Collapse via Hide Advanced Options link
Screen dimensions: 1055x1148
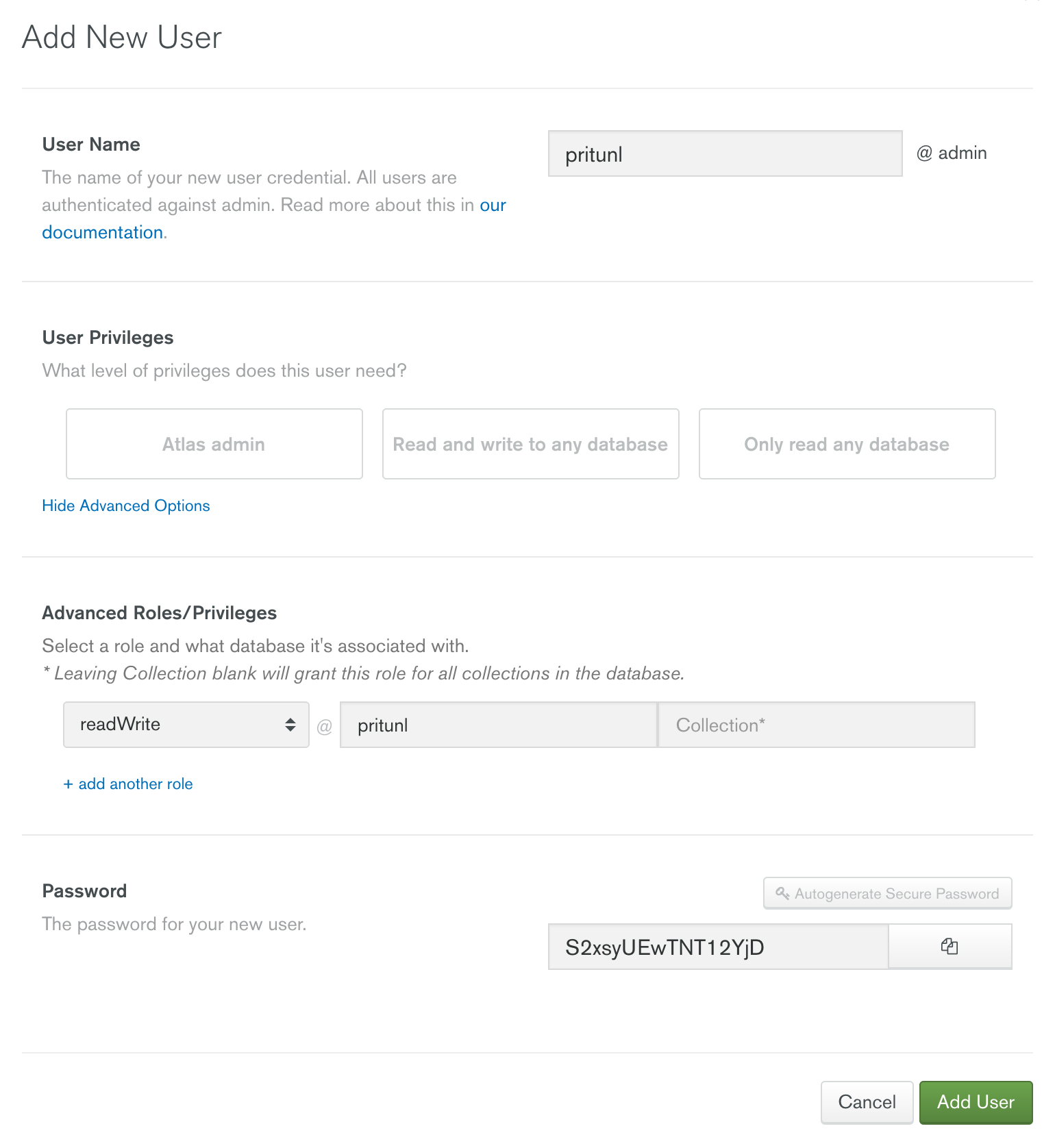click(126, 506)
